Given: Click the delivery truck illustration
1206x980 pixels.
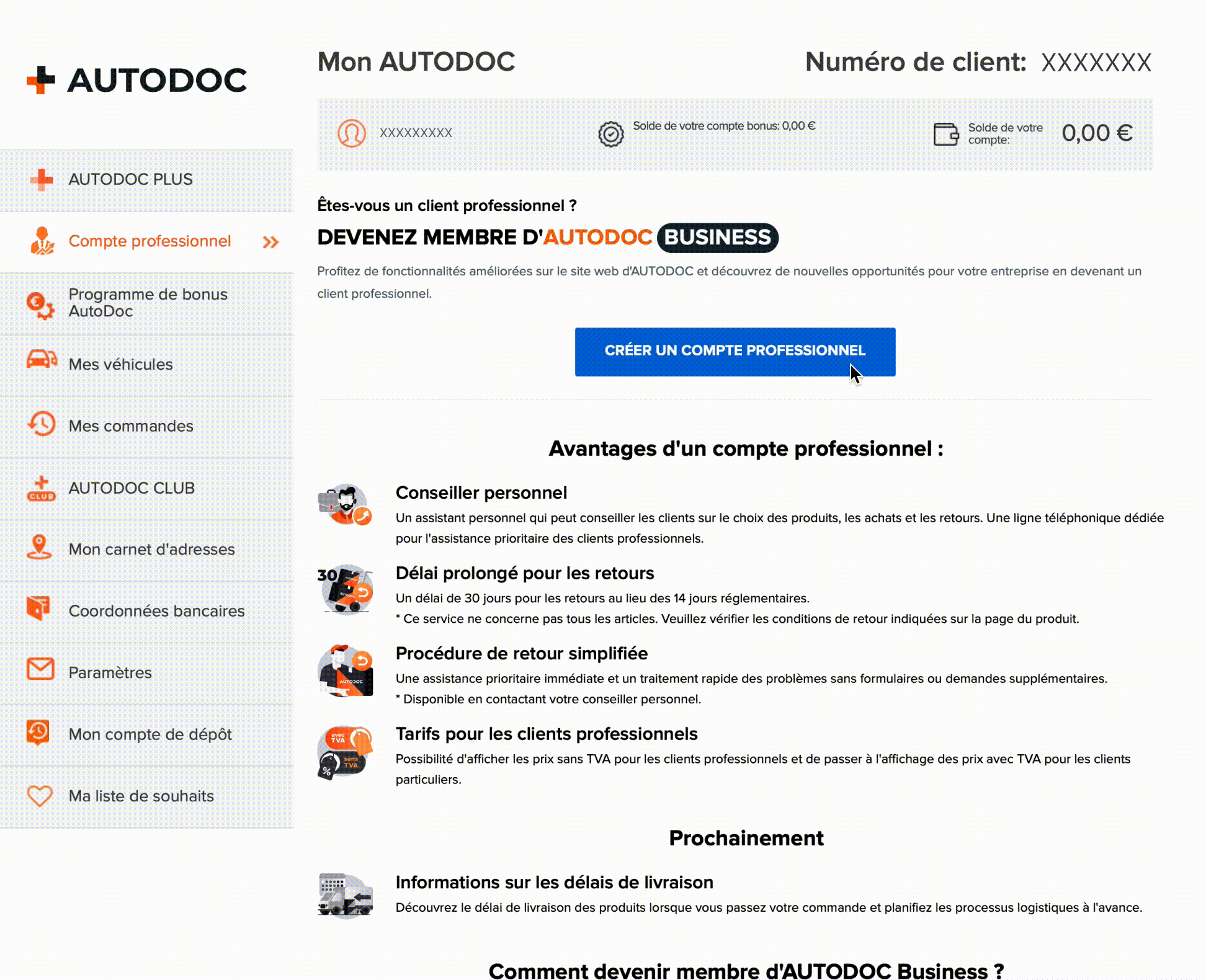Looking at the screenshot, I should pyautogui.click(x=346, y=895).
